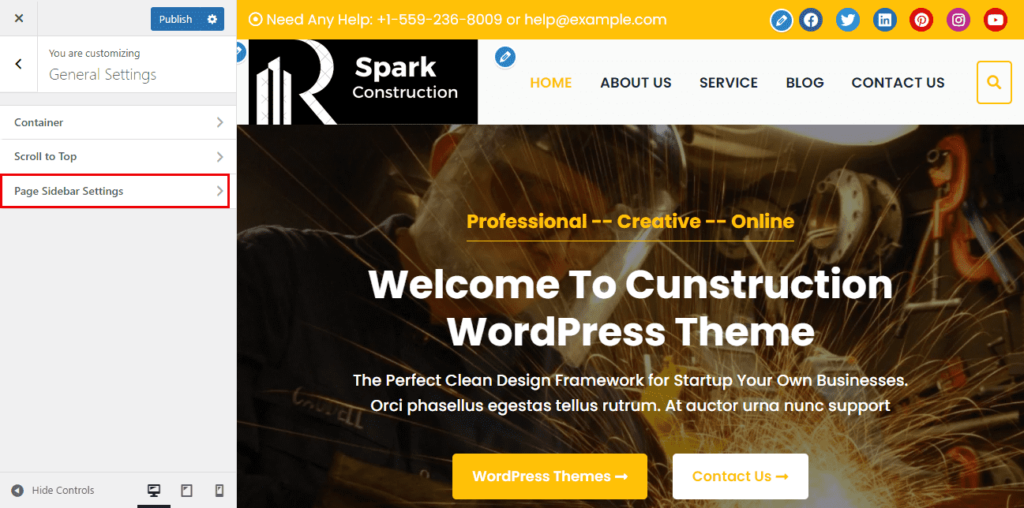Screen dimensions: 1024x508
Task: Switch to desktop preview mode
Action: click(x=154, y=490)
